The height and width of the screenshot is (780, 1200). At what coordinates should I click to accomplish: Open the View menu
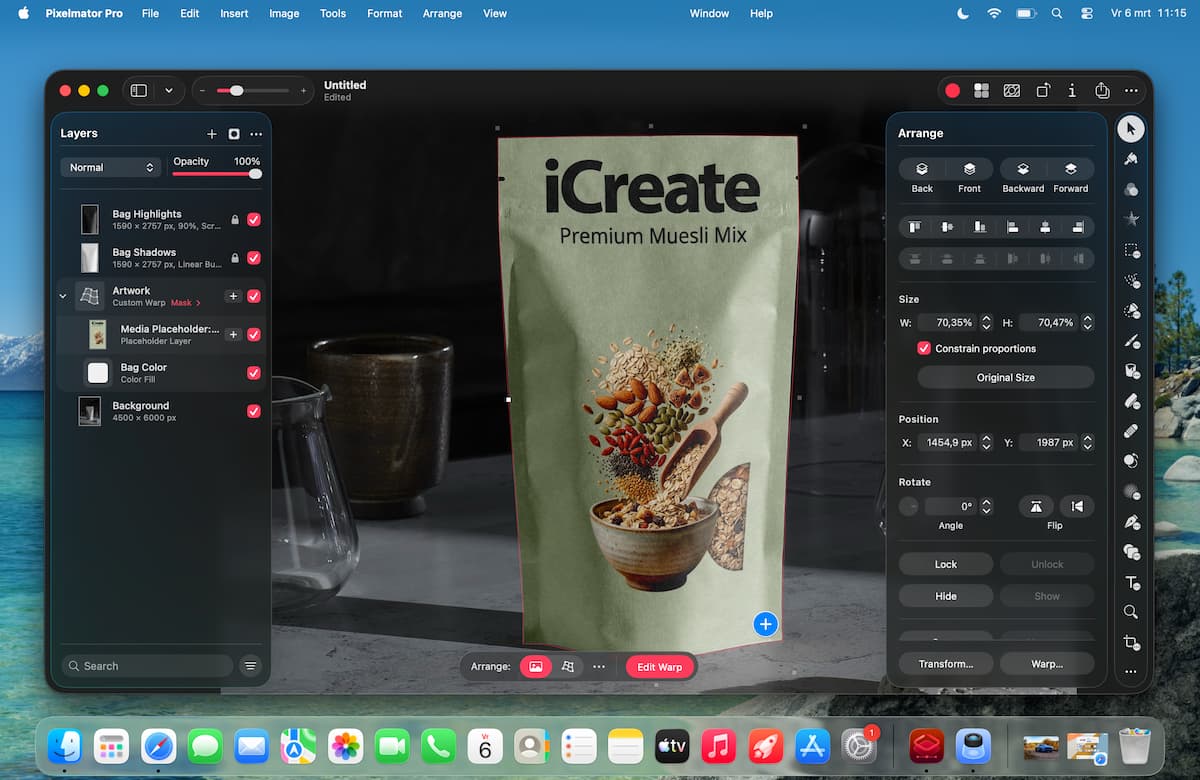coord(495,13)
